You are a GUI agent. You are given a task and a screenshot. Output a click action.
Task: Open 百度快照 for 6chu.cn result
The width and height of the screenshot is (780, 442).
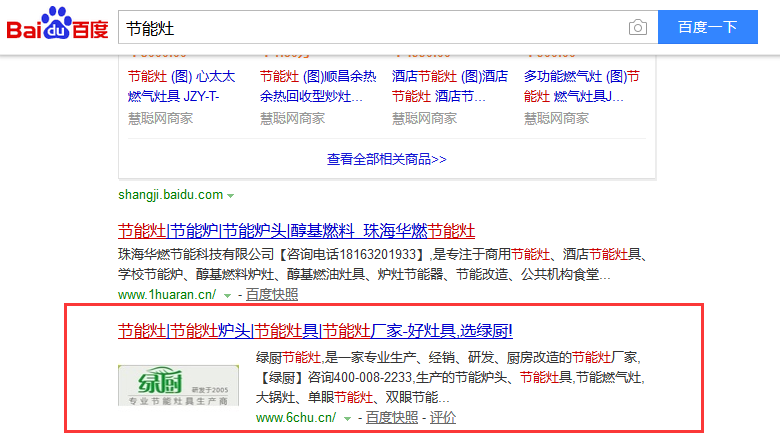pos(392,418)
